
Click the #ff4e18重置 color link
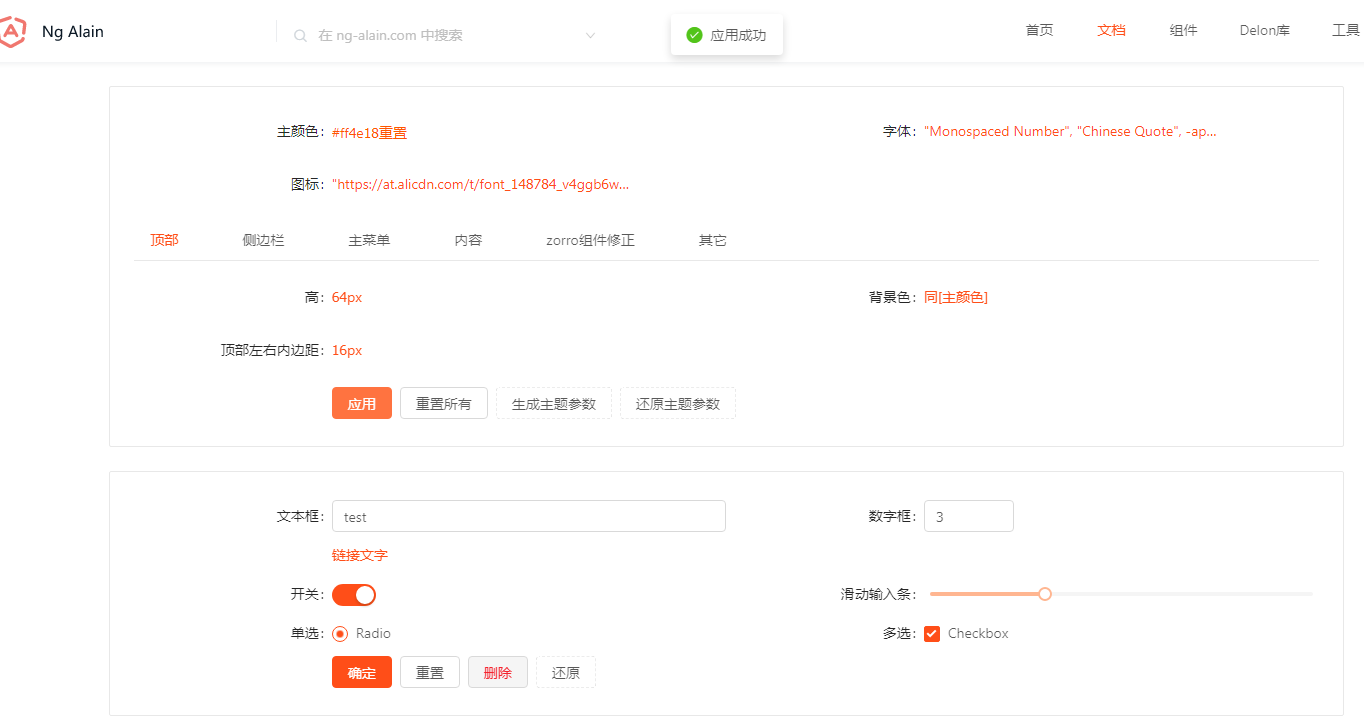370,131
